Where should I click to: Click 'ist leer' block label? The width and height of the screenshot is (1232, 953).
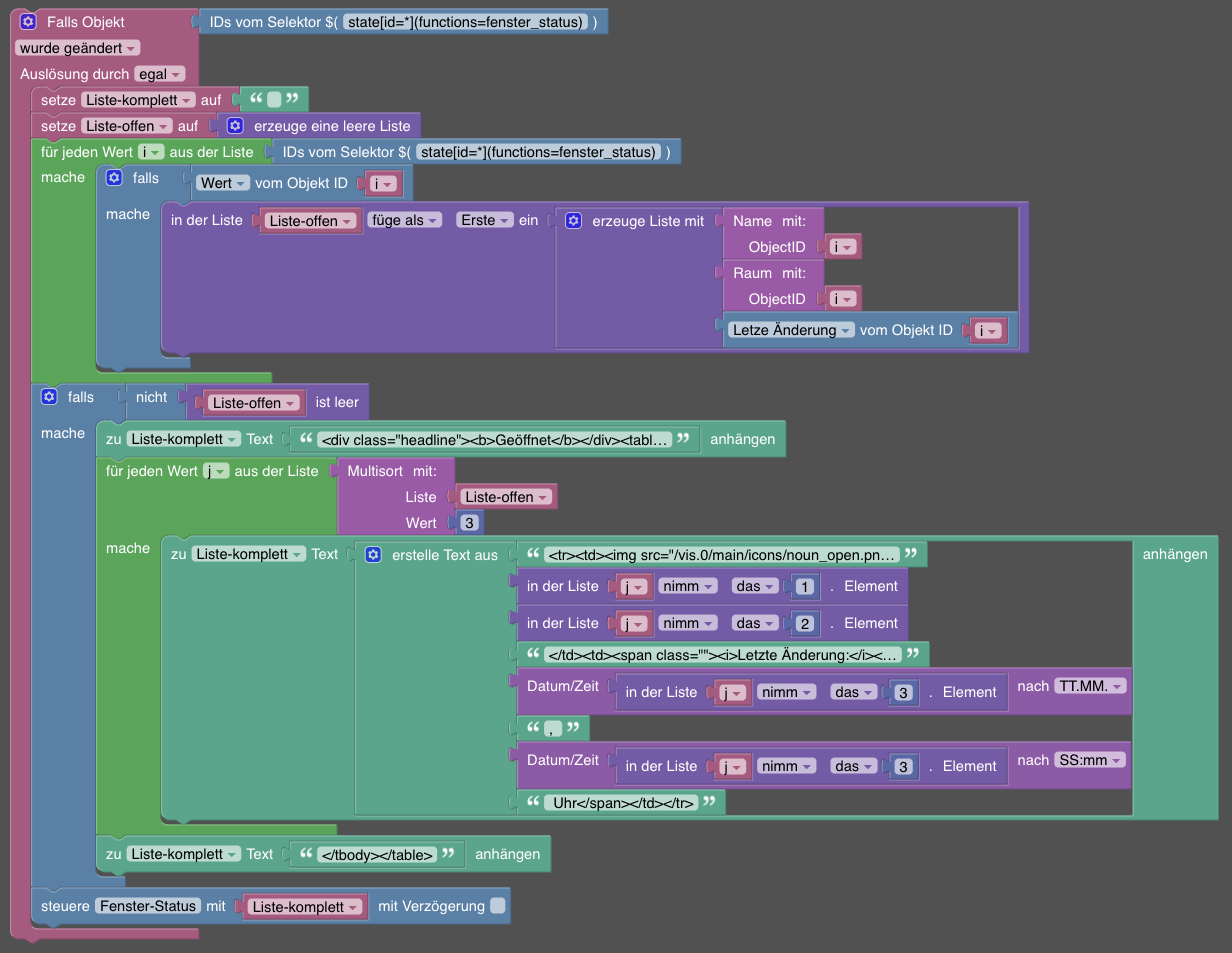pos(337,402)
